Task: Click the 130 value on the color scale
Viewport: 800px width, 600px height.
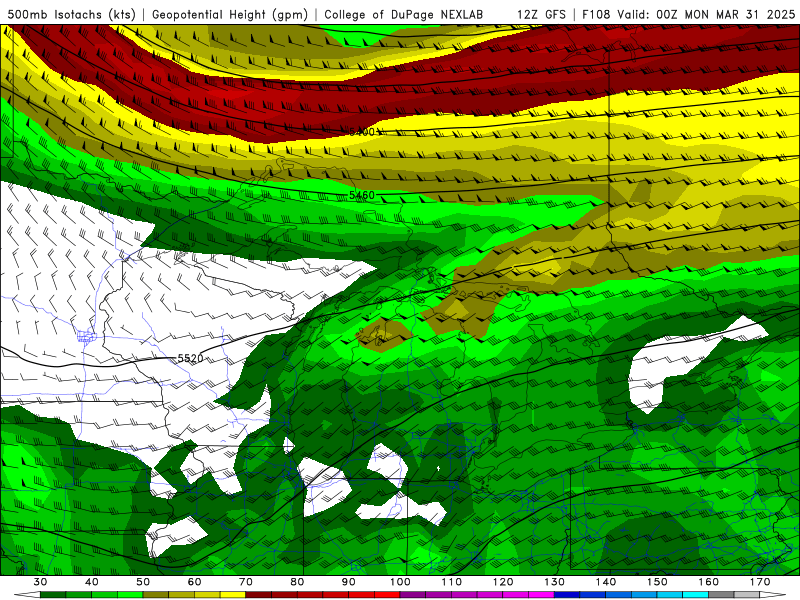Action: point(555,582)
